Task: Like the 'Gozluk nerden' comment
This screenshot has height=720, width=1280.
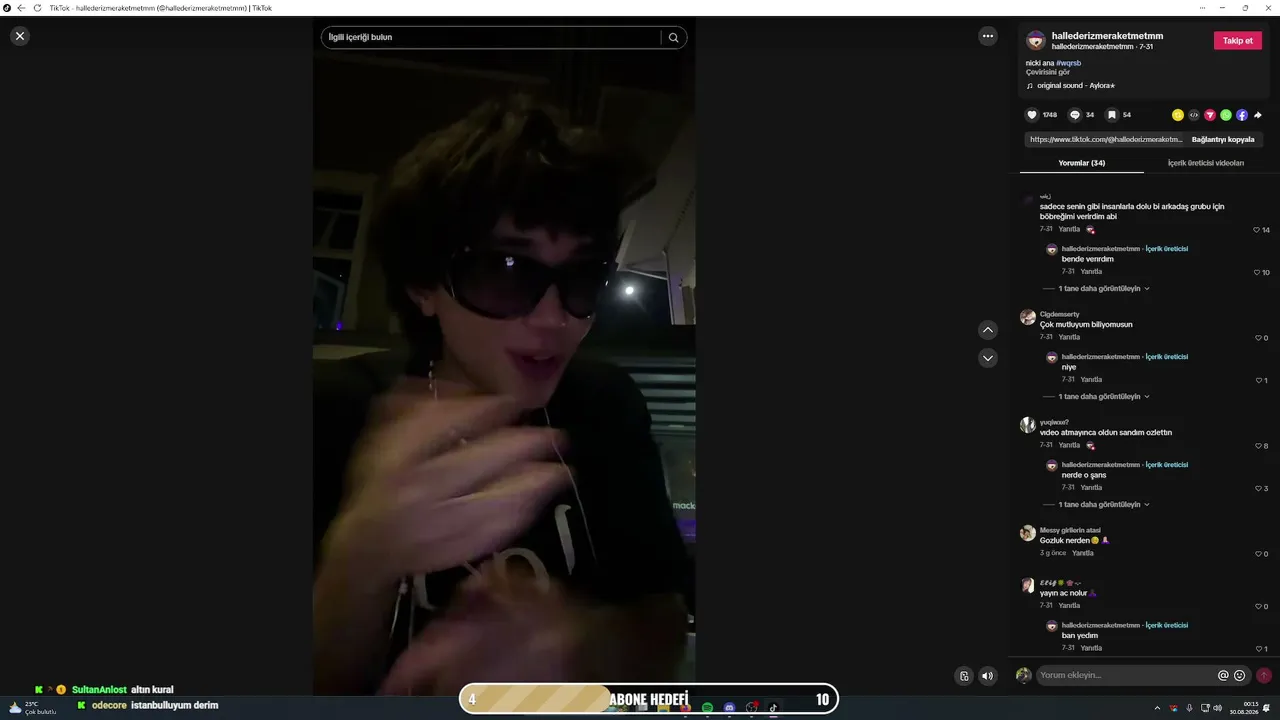Action: point(1259,554)
